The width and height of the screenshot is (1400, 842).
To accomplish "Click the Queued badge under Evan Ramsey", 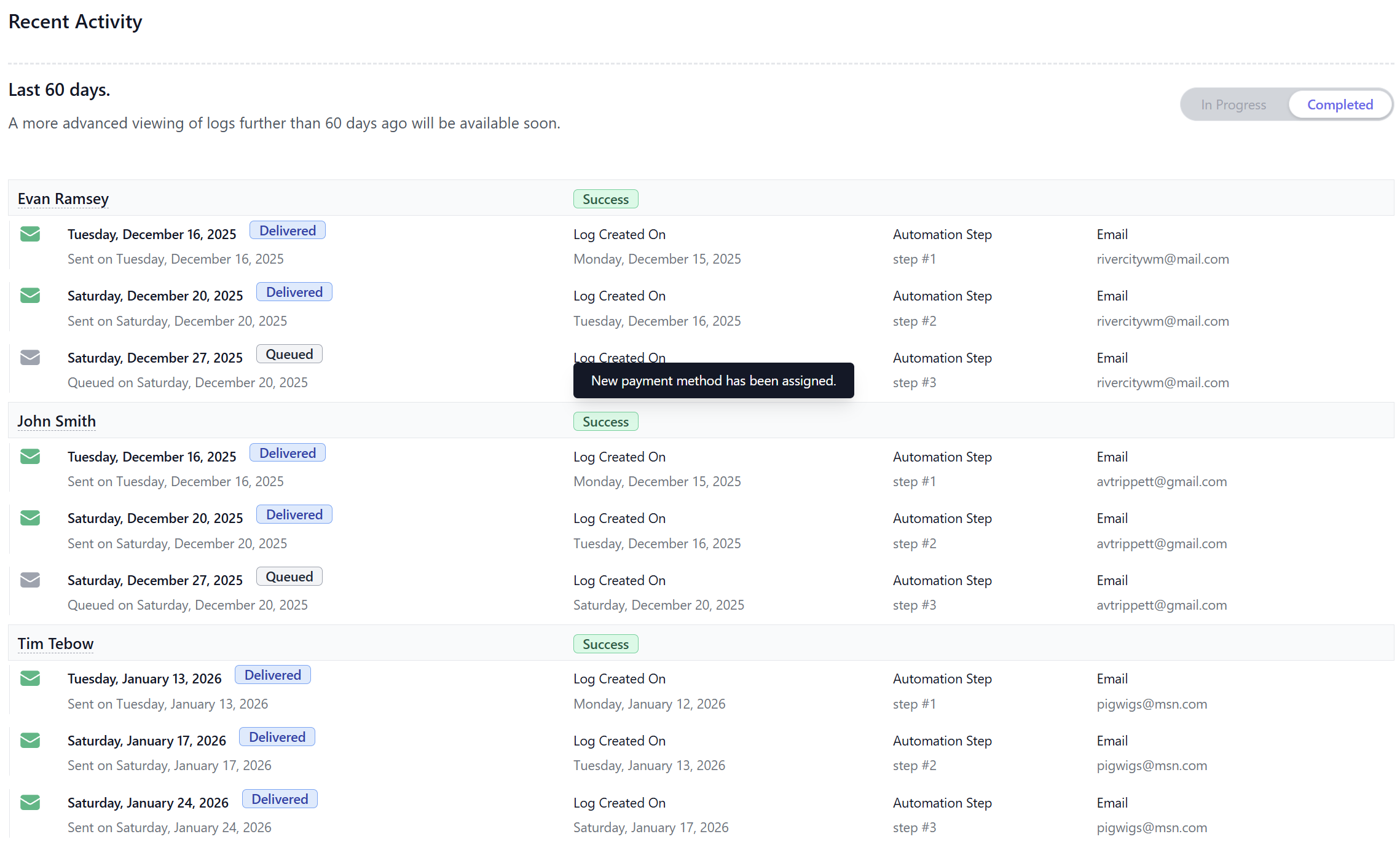I will tap(289, 354).
